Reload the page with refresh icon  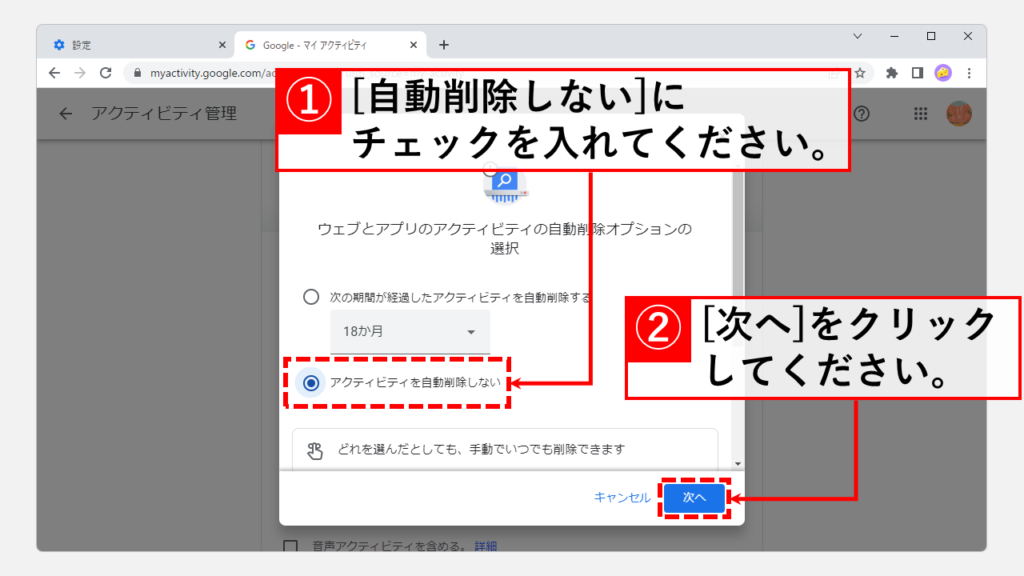(106, 73)
